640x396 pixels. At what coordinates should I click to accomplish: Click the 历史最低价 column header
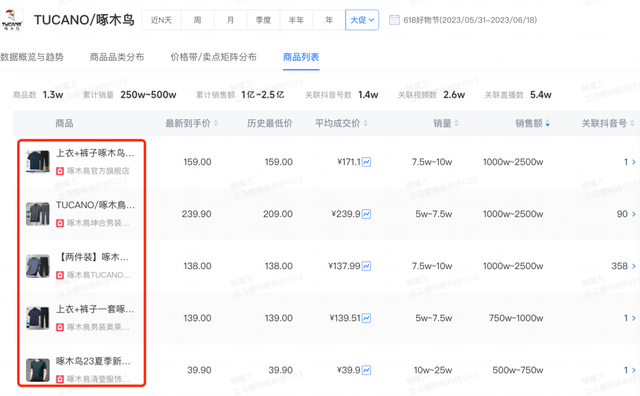[270, 123]
